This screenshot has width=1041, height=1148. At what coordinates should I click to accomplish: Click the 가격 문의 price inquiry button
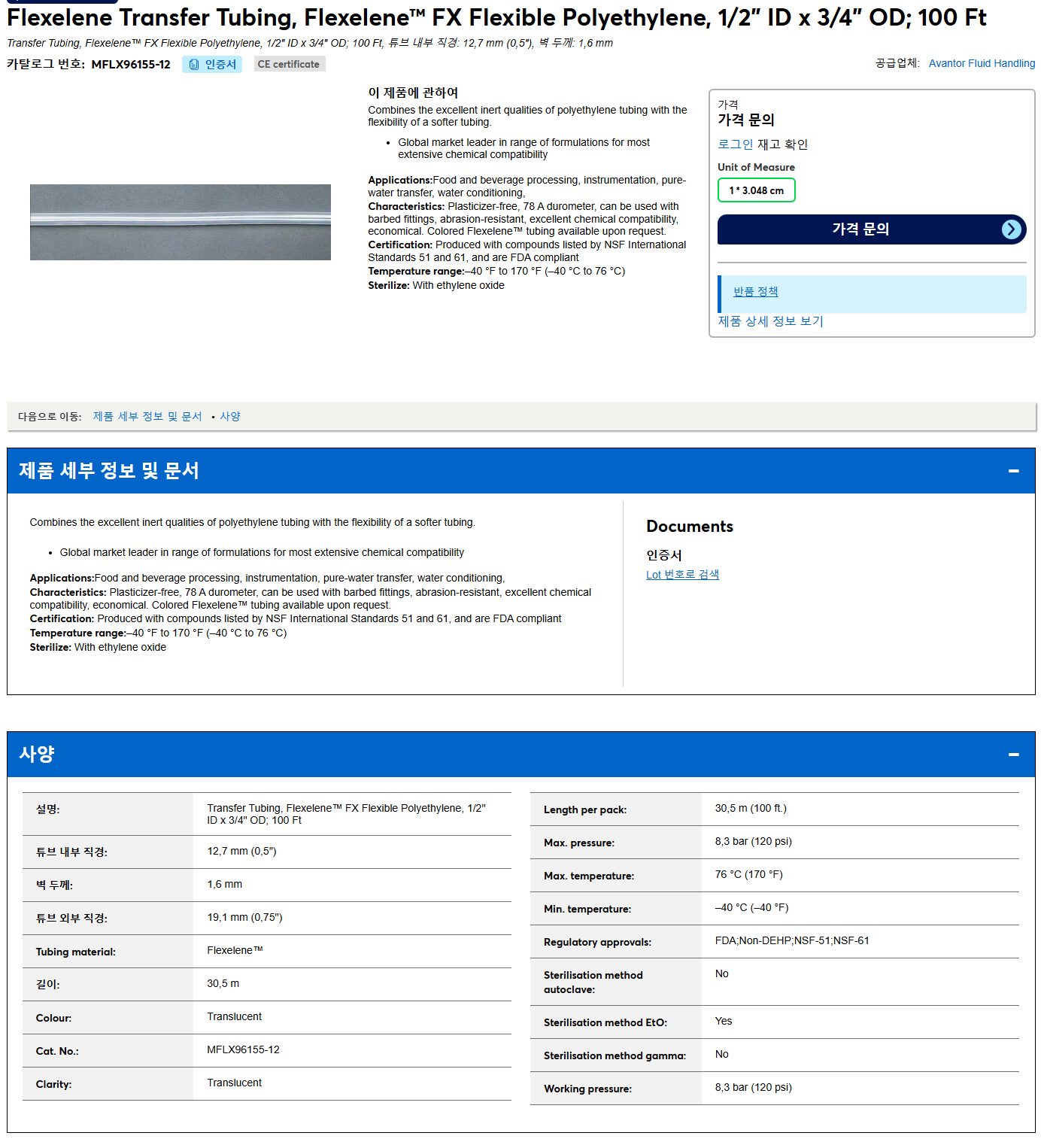871,229
